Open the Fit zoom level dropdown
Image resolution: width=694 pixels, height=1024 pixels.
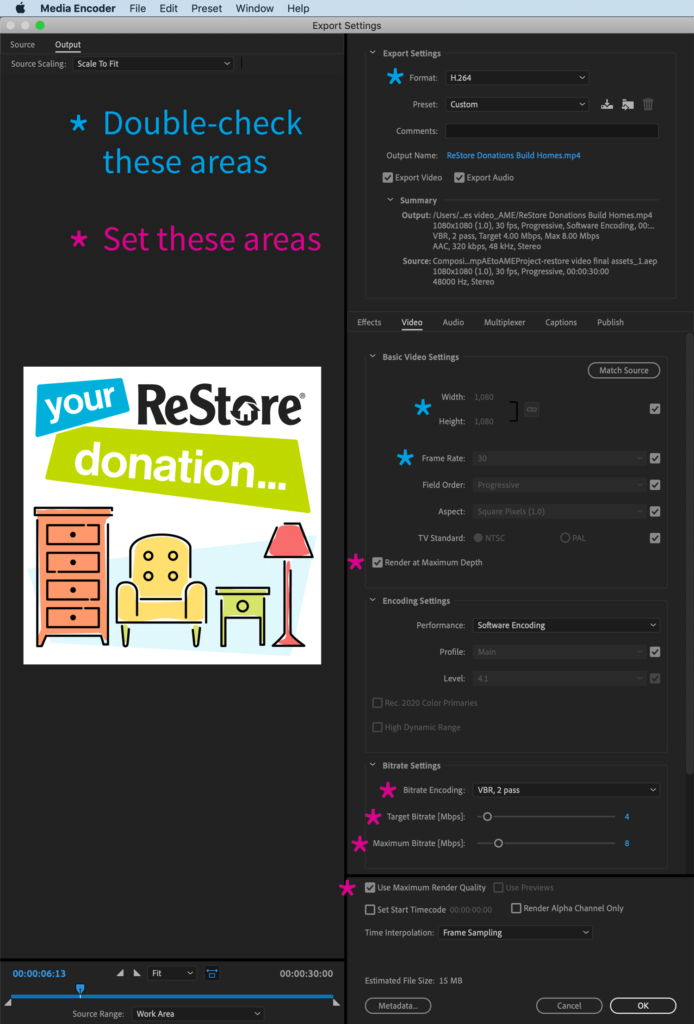(x=172, y=973)
